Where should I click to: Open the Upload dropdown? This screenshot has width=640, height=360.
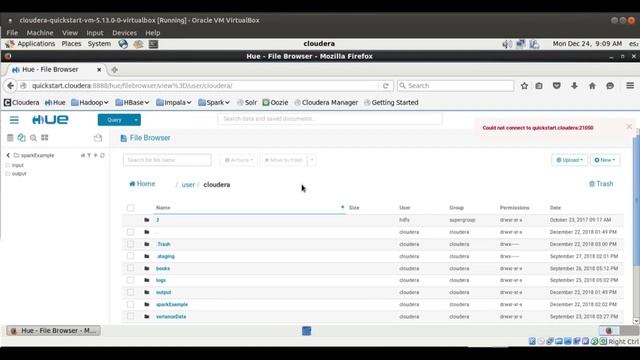[x=569, y=160]
